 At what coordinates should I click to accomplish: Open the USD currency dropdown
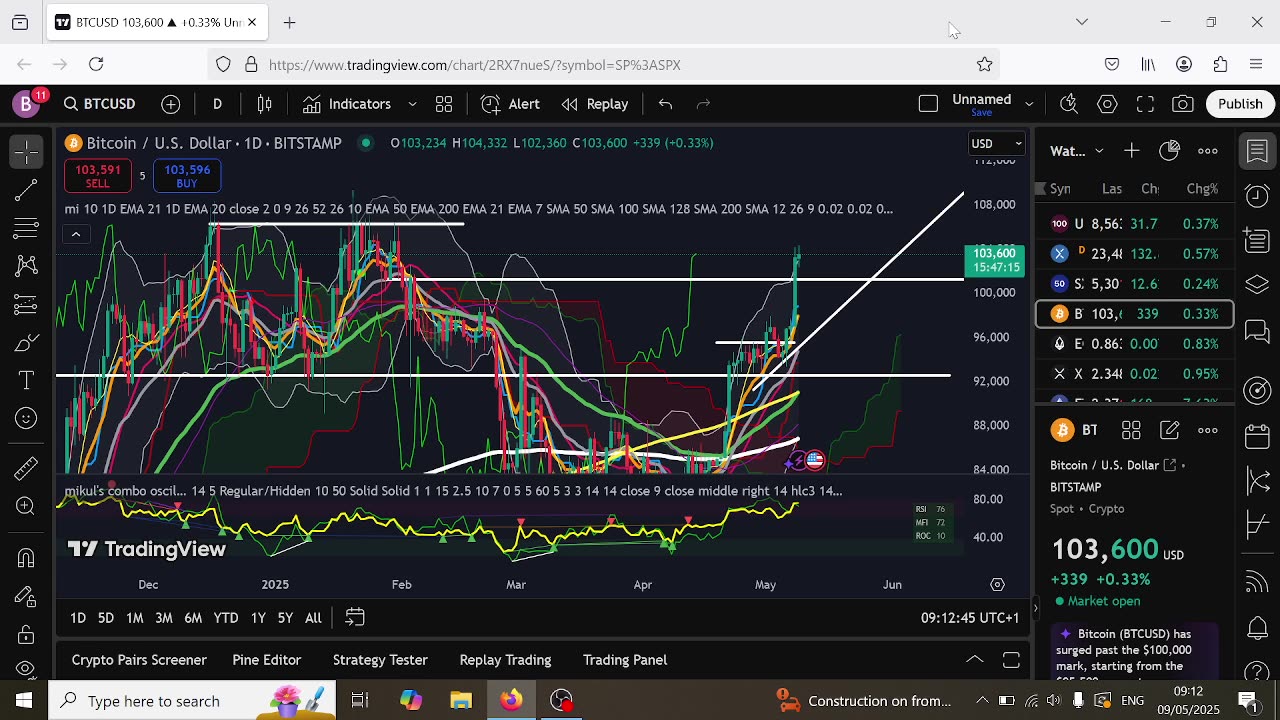coord(997,143)
